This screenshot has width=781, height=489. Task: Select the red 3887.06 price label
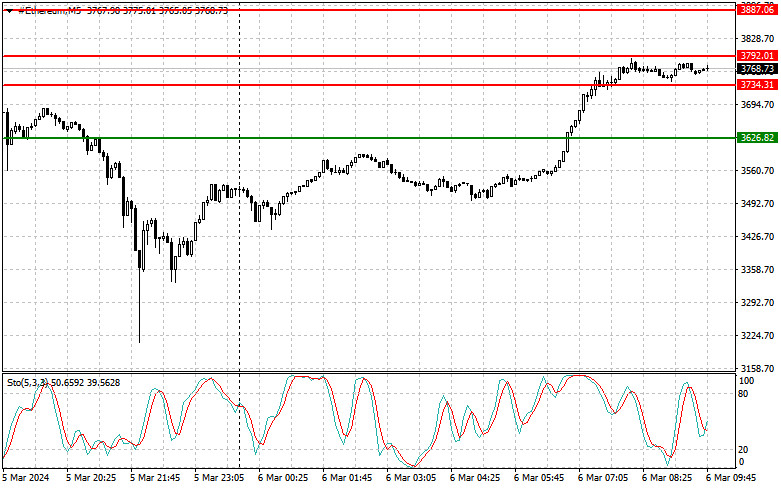pos(757,9)
